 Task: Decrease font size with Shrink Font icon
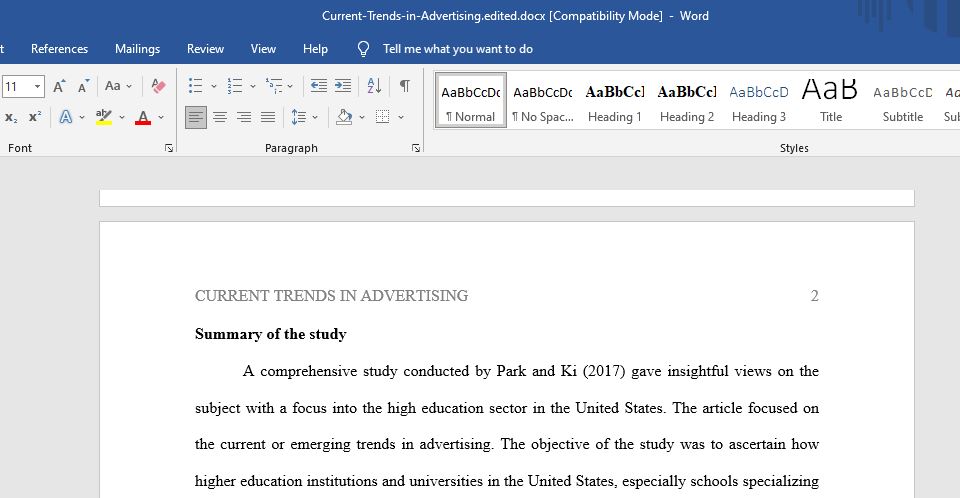(x=84, y=86)
